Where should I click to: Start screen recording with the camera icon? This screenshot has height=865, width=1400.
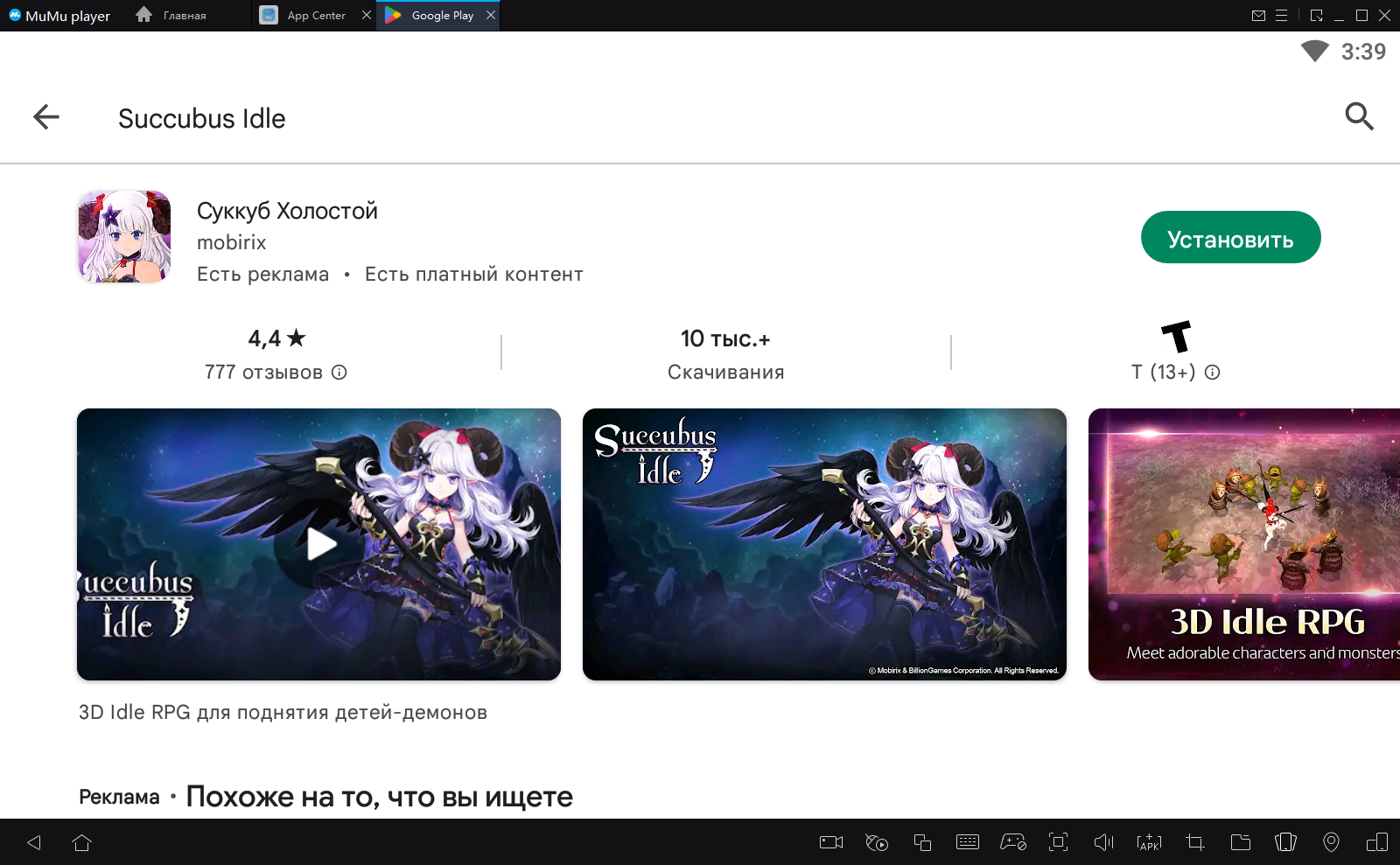(830, 842)
